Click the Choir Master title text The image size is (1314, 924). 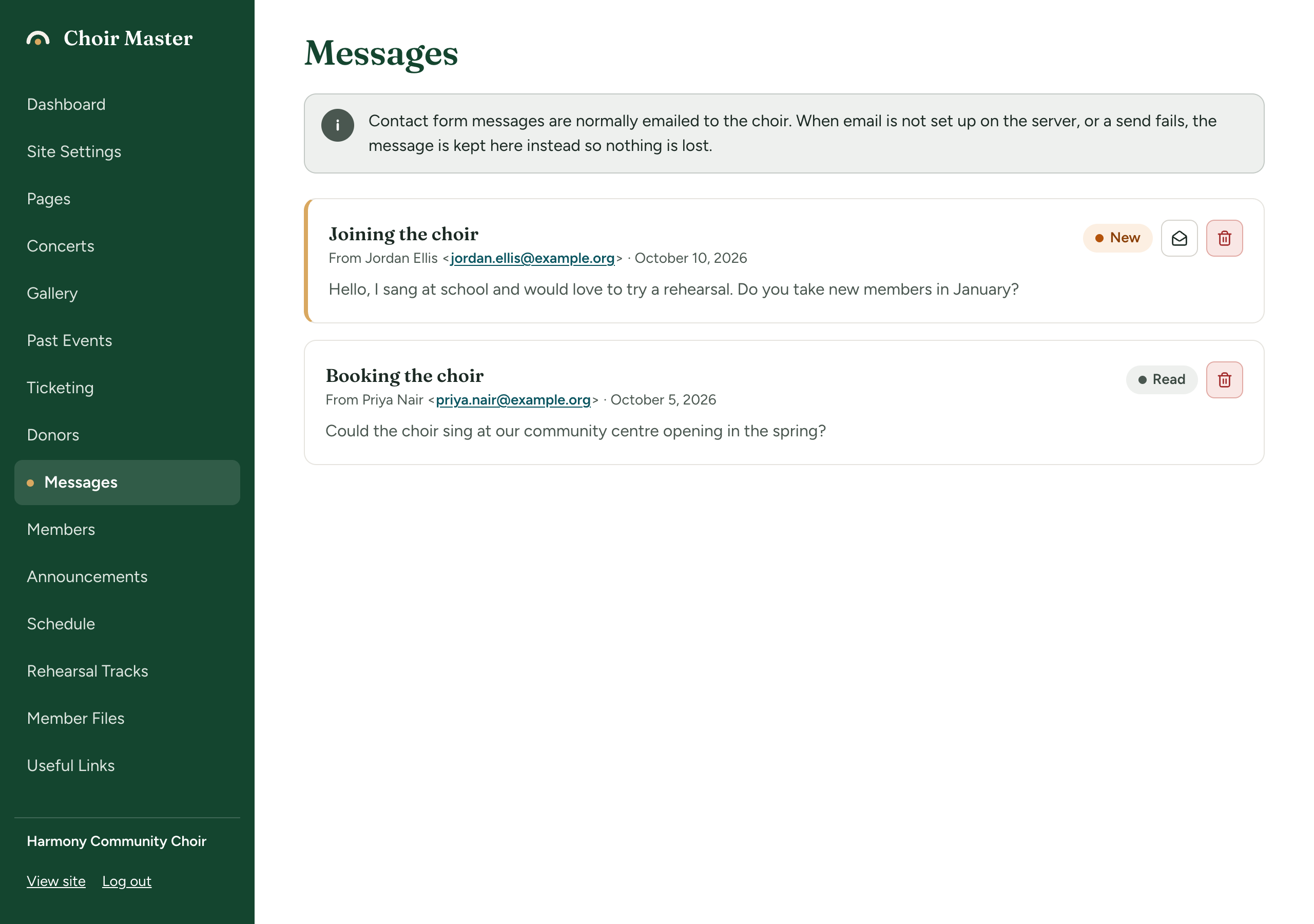click(x=128, y=38)
